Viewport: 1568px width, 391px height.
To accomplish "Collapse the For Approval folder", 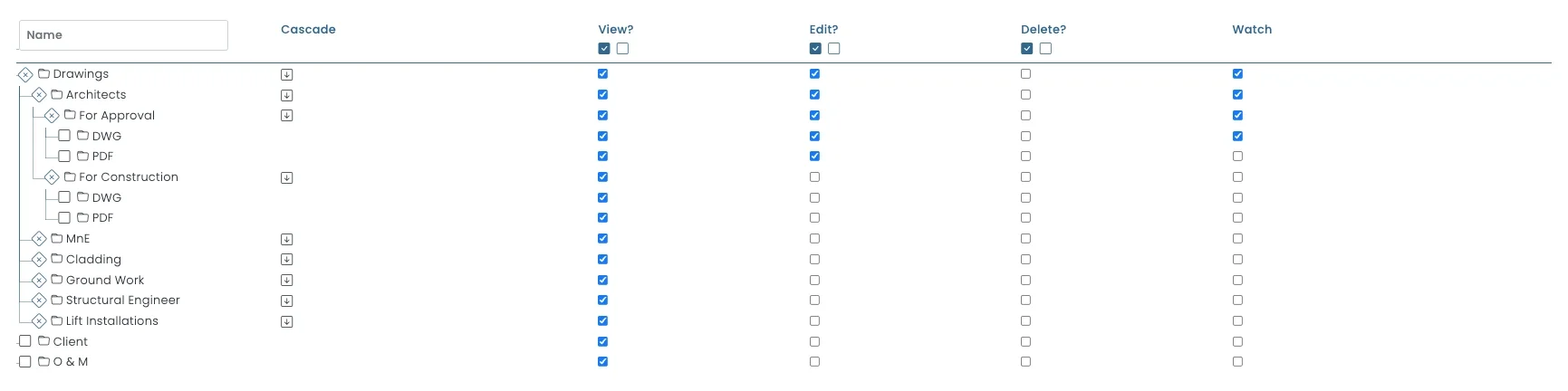I will 52,115.
